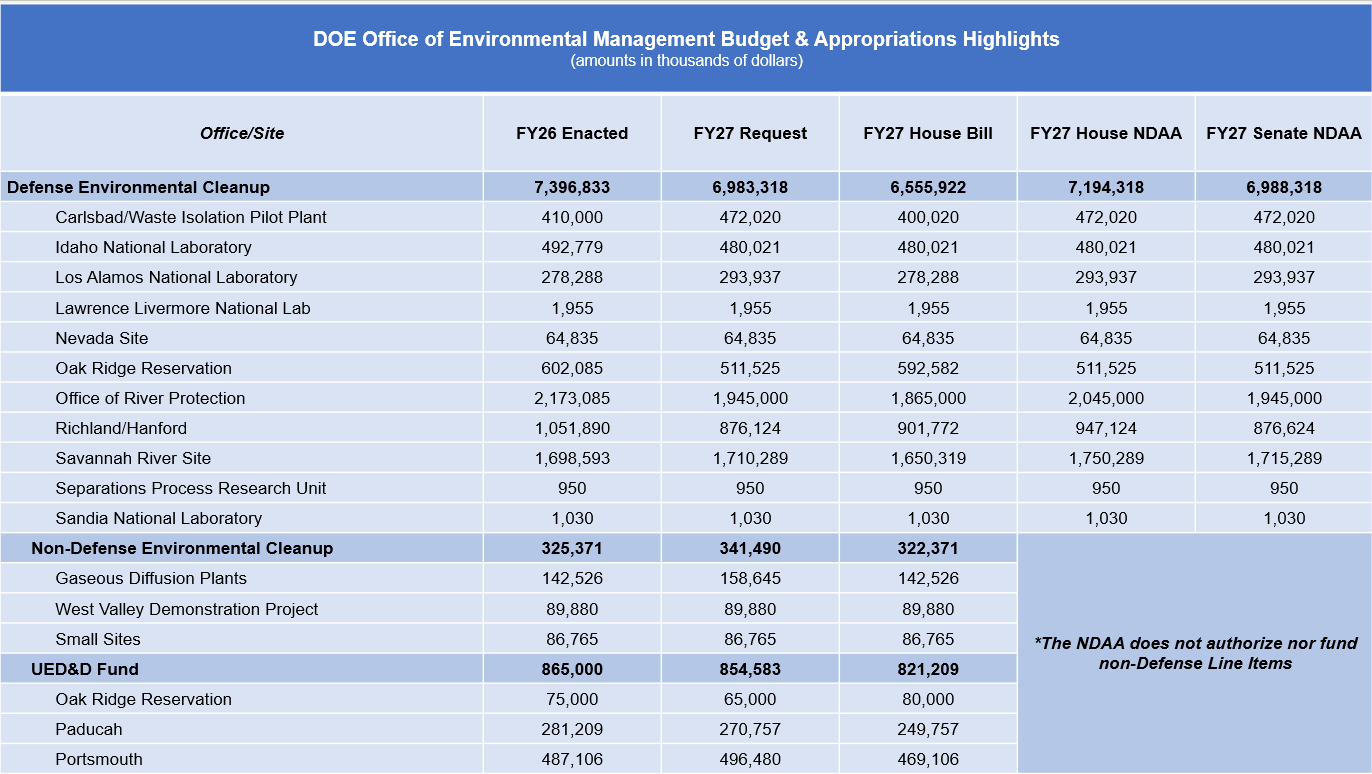The height and width of the screenshot is (774, 1372).
Task: Select 'Carlsbad/Waste Isolation Pilot Plant' row label
Action: (191, 217)
